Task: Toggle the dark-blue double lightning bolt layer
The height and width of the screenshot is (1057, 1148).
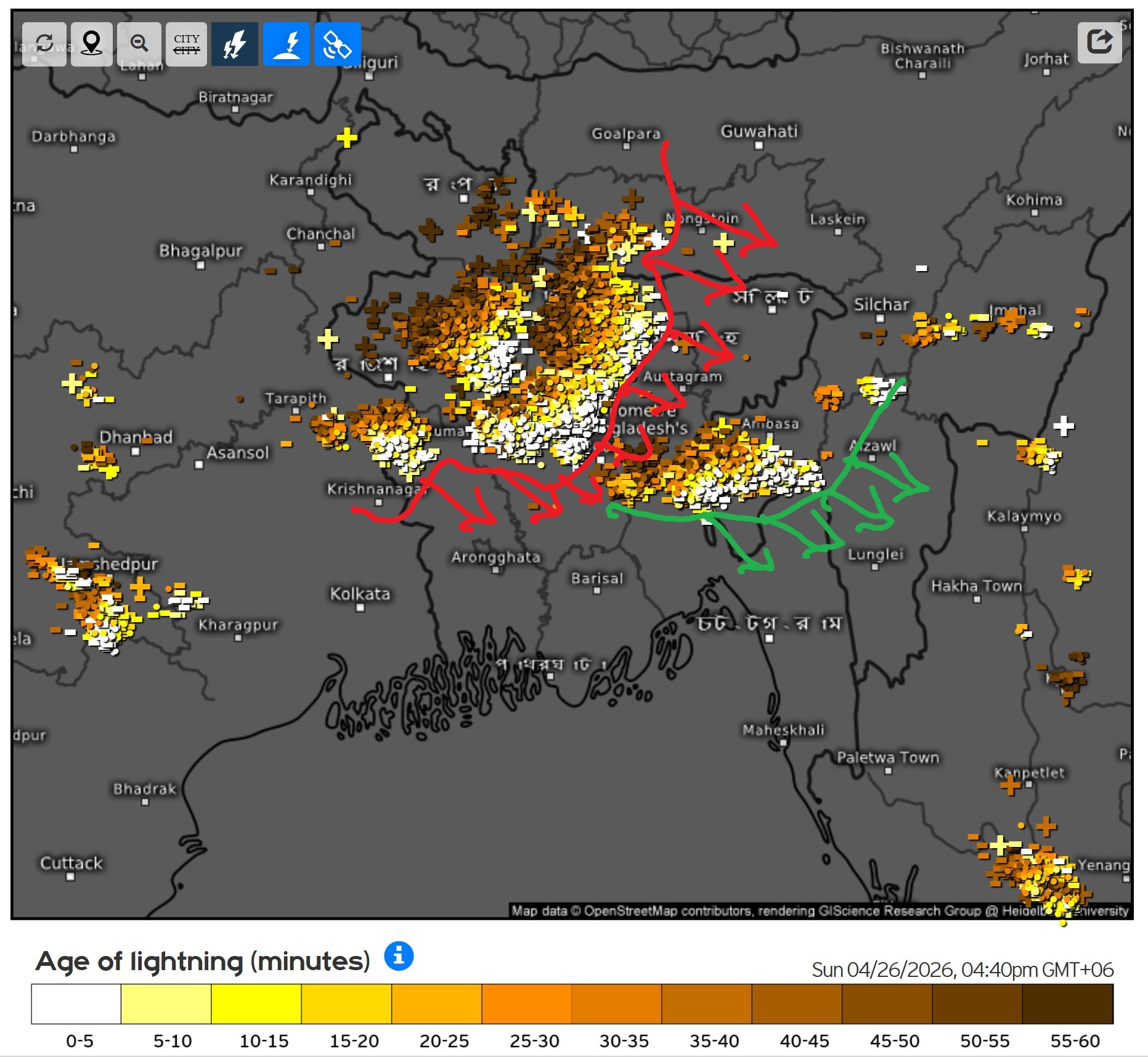Action: tap(234, 44)
